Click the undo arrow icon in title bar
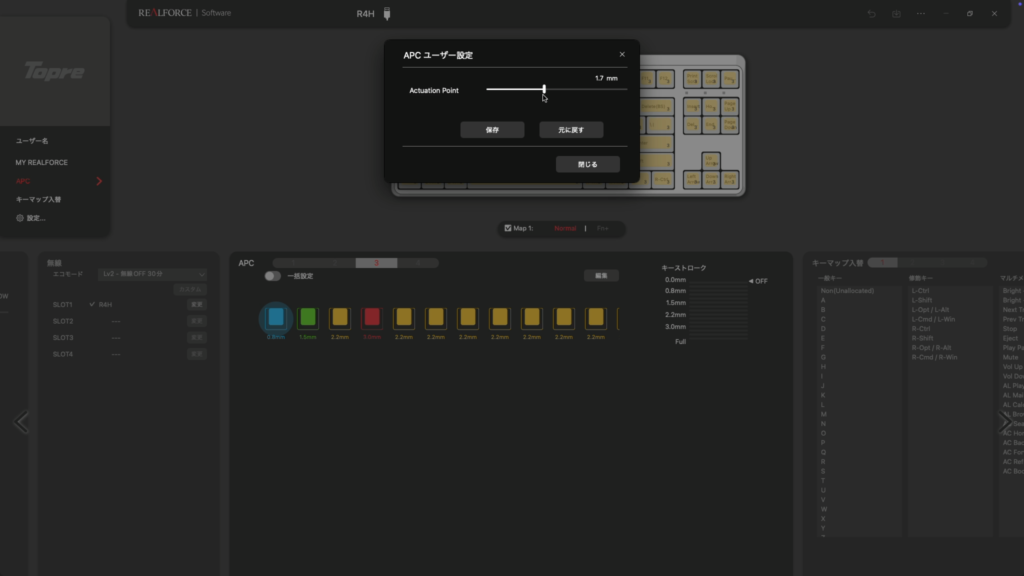This screenshot has height=576, width=1024. [x=871, y=14]
